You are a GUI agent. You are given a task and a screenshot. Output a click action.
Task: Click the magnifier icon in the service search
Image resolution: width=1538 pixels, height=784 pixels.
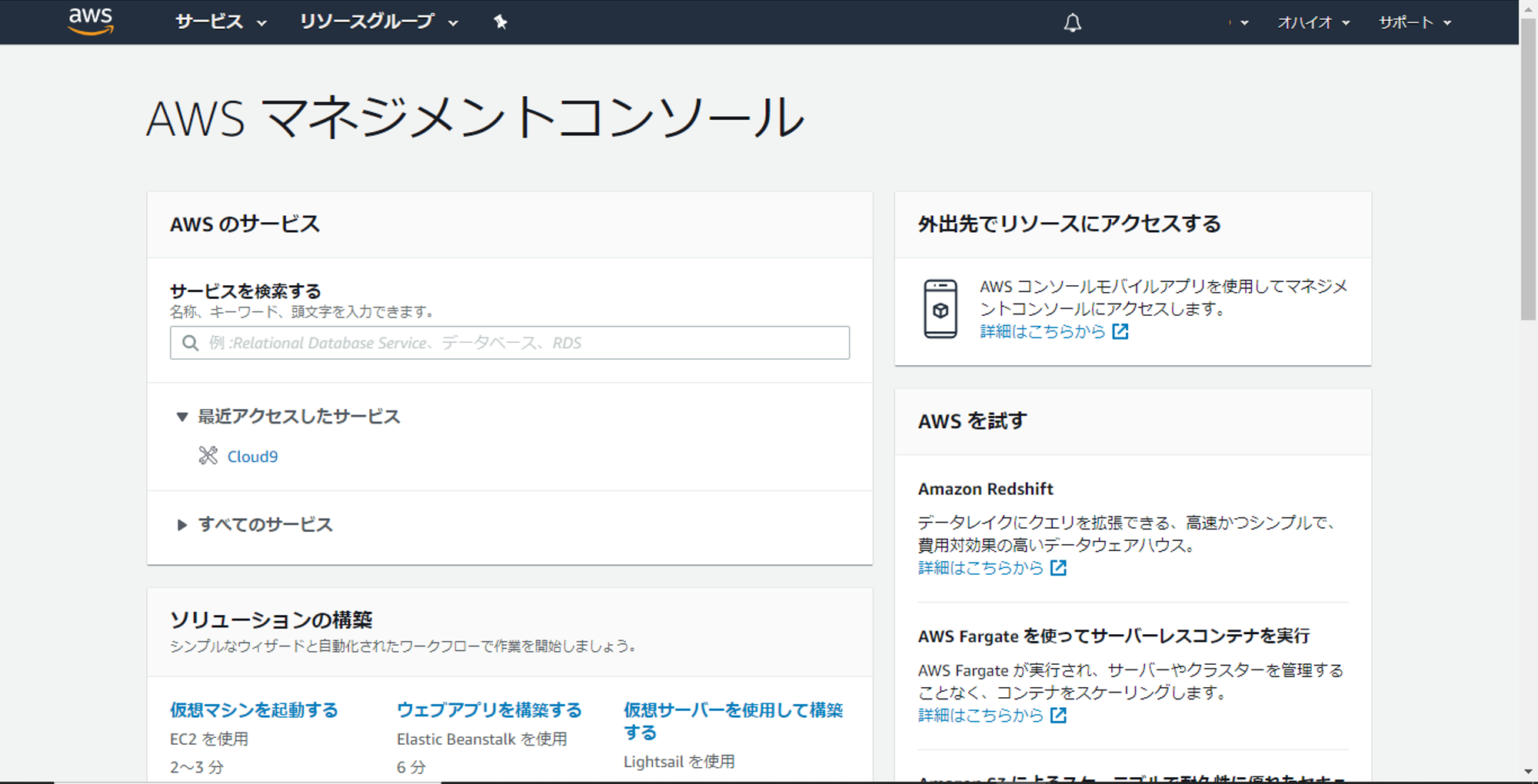tap(190, 343)
